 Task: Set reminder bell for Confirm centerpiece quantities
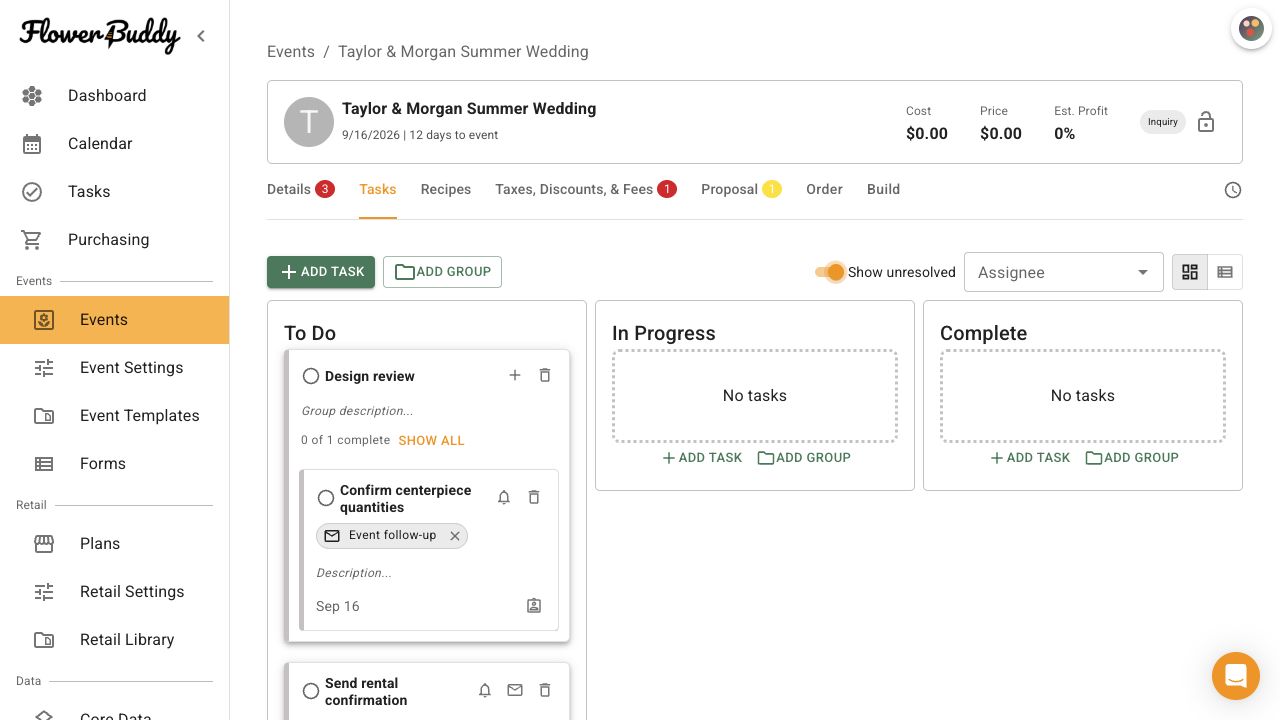pos(504,497)
